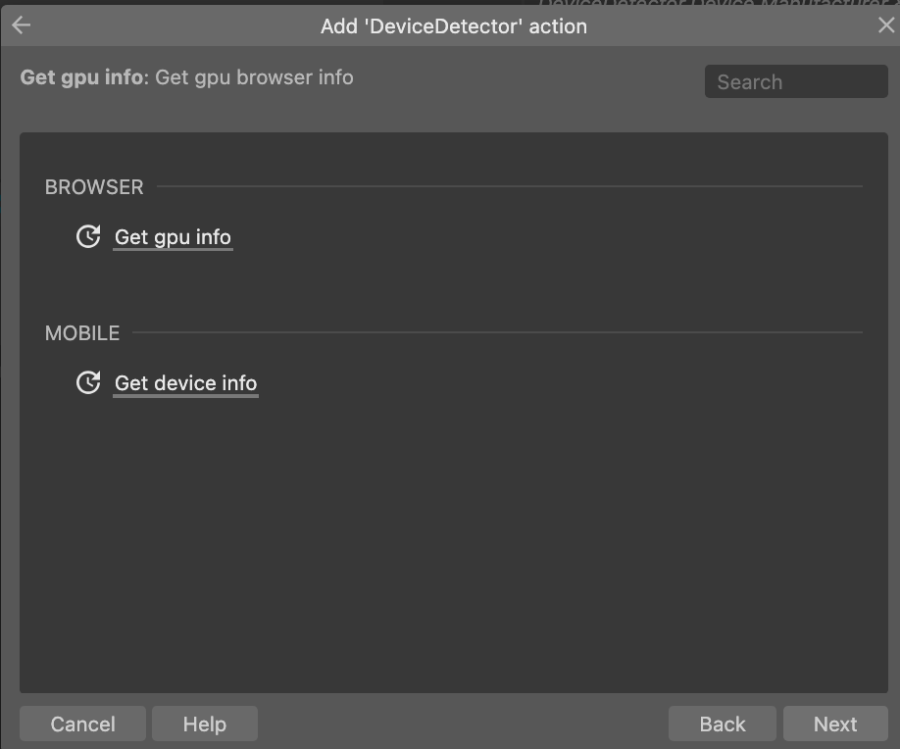Click the divider line next to MOBILE
The width and height of the screenshot is (900, 749).
(498, 332)
